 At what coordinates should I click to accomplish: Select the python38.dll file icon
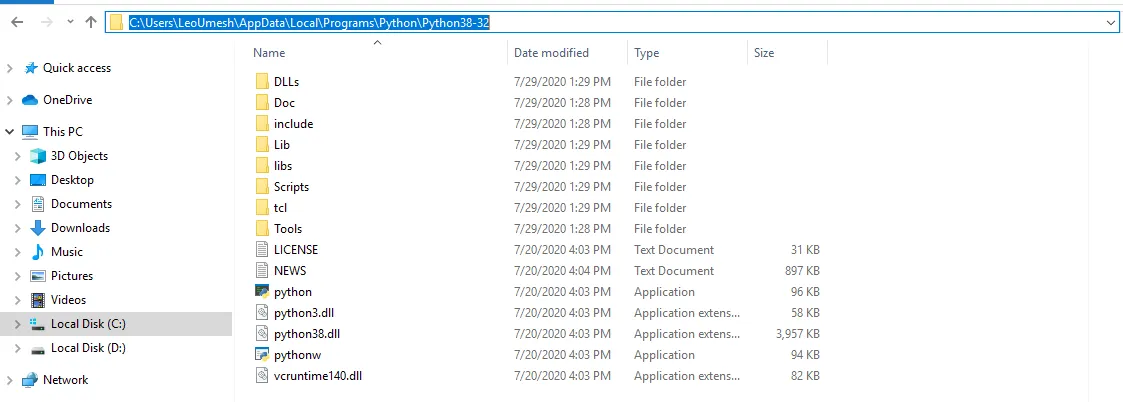point(261,334)
